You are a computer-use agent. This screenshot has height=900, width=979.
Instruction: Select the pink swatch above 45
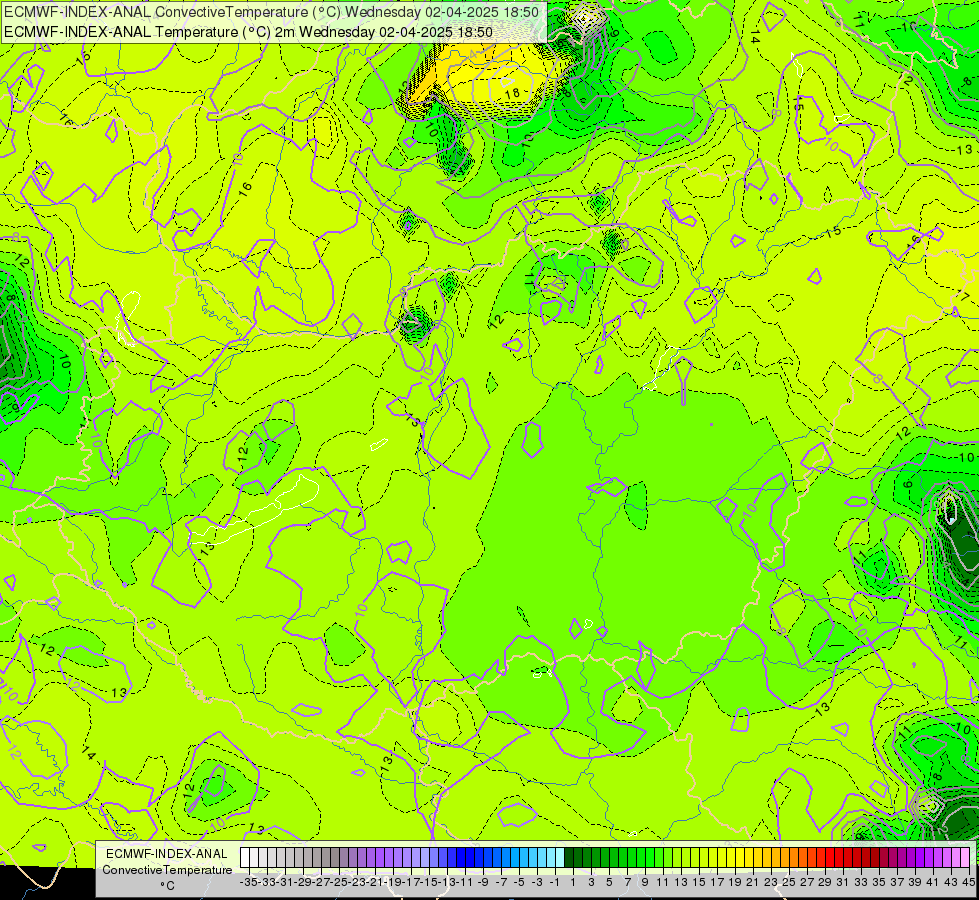click(x=965, y=857)
